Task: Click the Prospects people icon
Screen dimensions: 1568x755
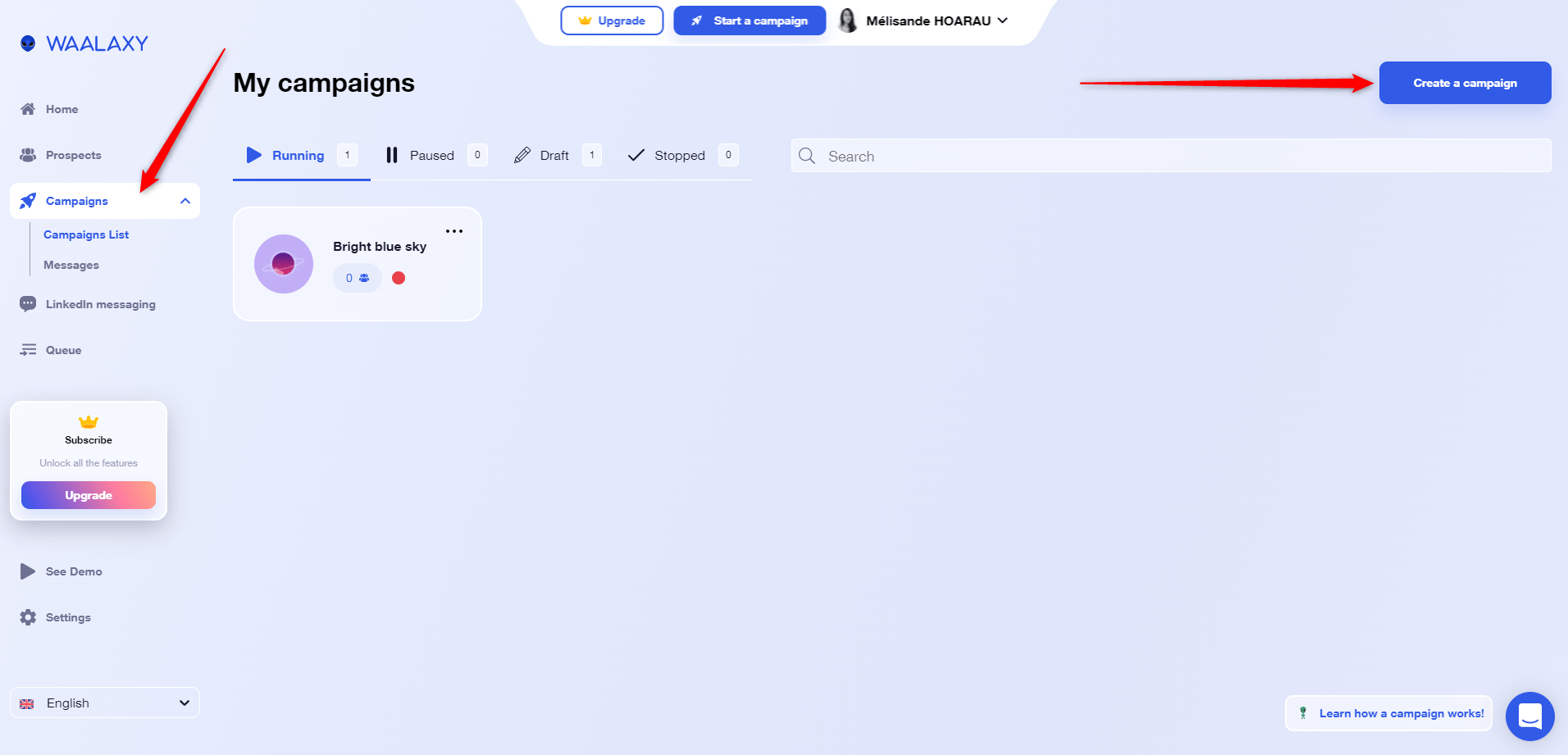Action: click(28, 155)
